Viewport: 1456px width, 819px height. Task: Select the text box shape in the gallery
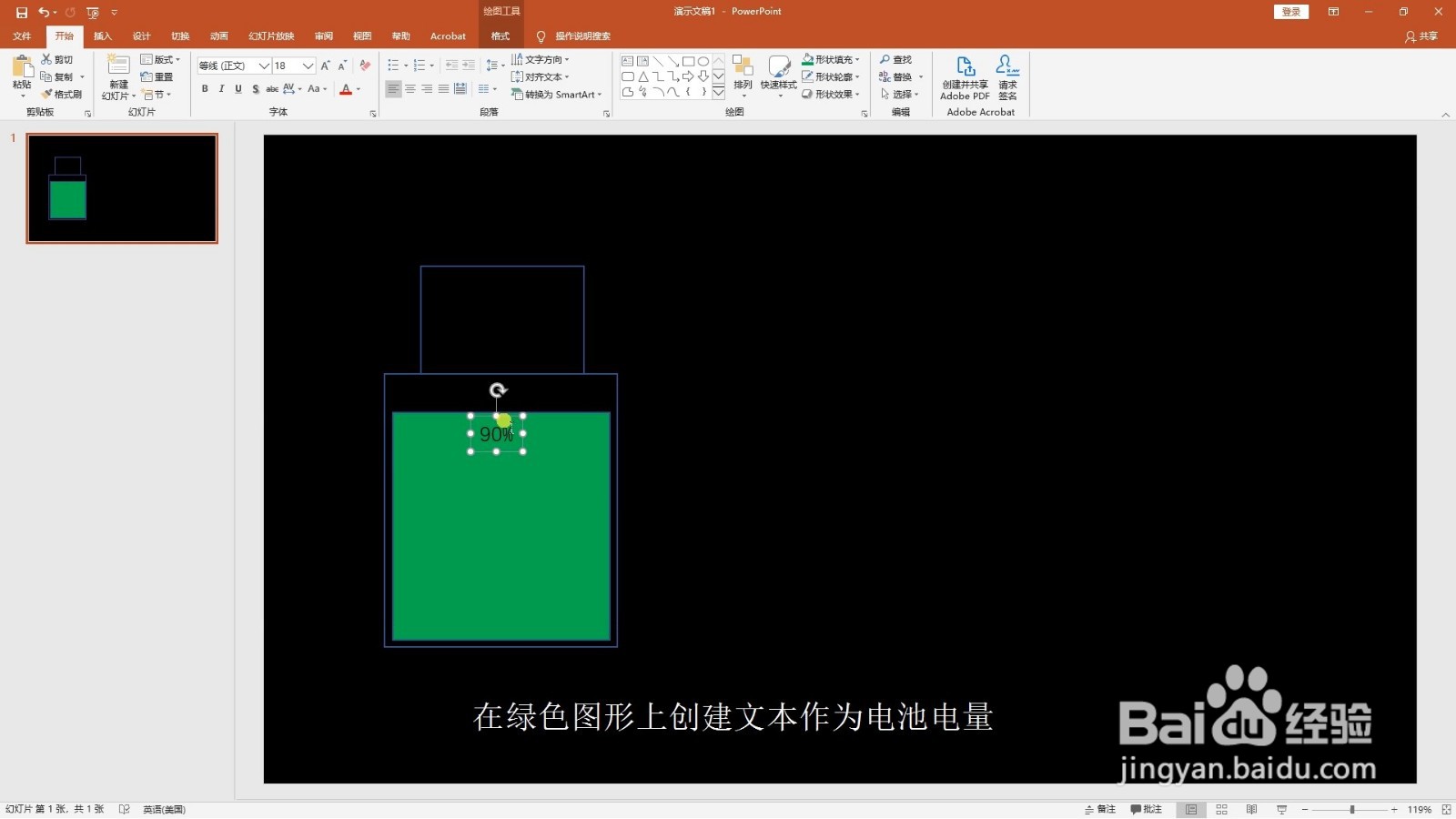pyautogui.click(x=628, y=61)
